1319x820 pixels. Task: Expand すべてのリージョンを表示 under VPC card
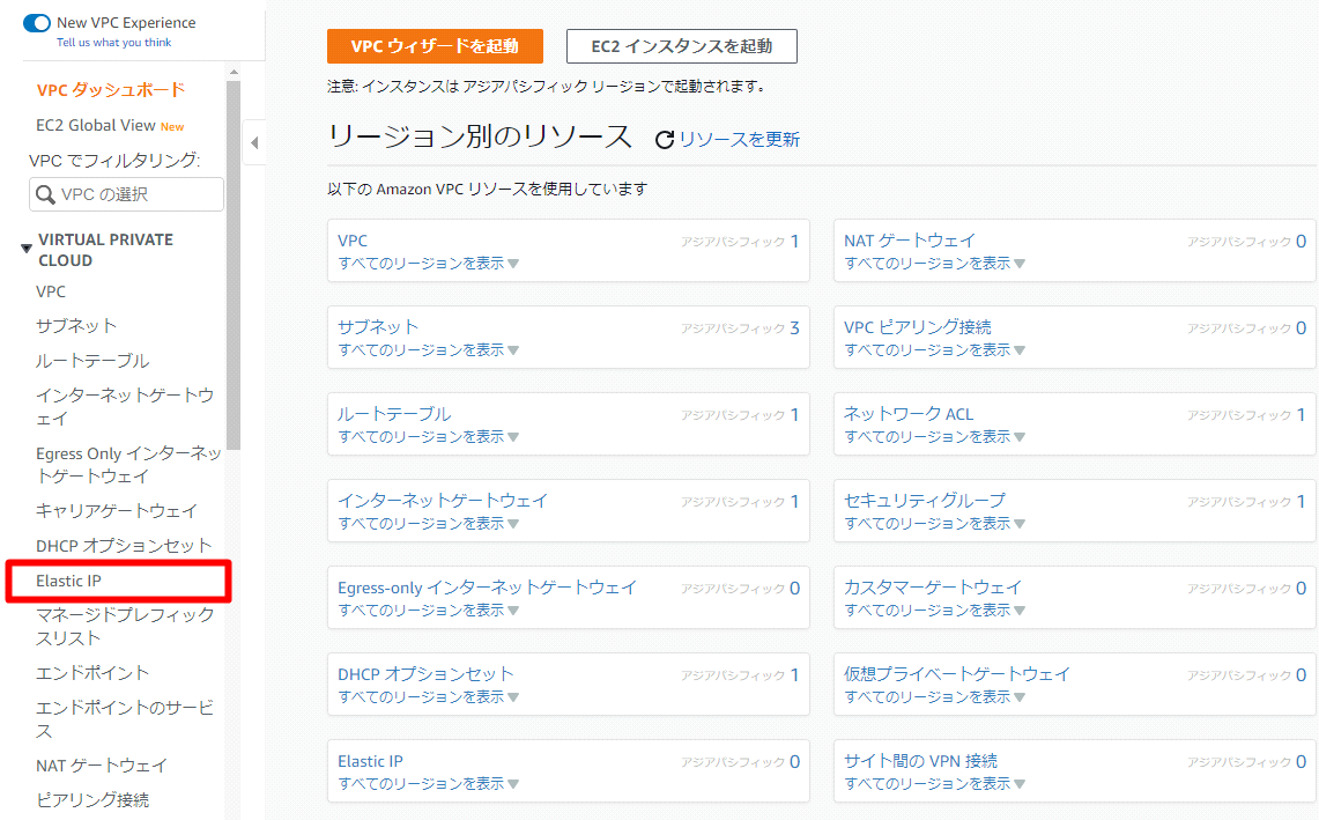coord(428,264)
